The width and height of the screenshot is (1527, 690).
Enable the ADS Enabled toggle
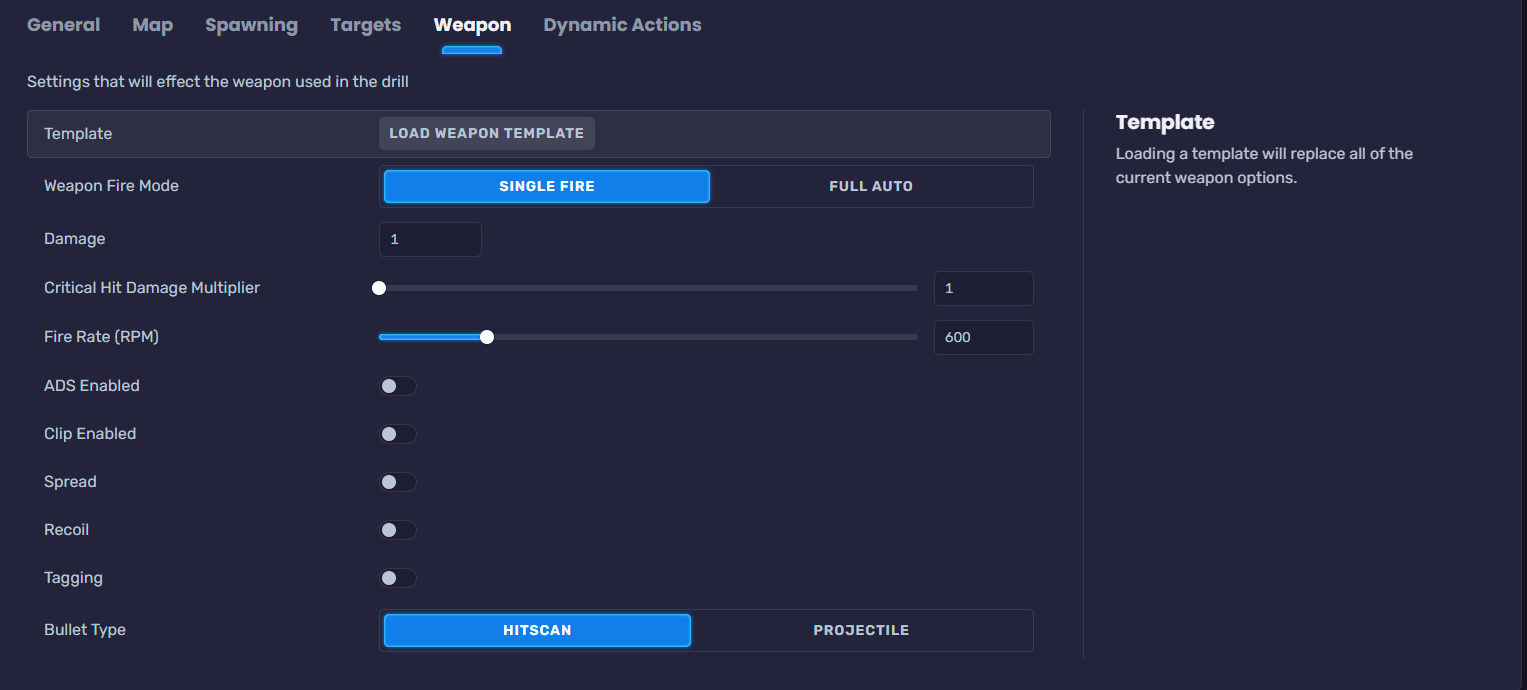point(397,386)
